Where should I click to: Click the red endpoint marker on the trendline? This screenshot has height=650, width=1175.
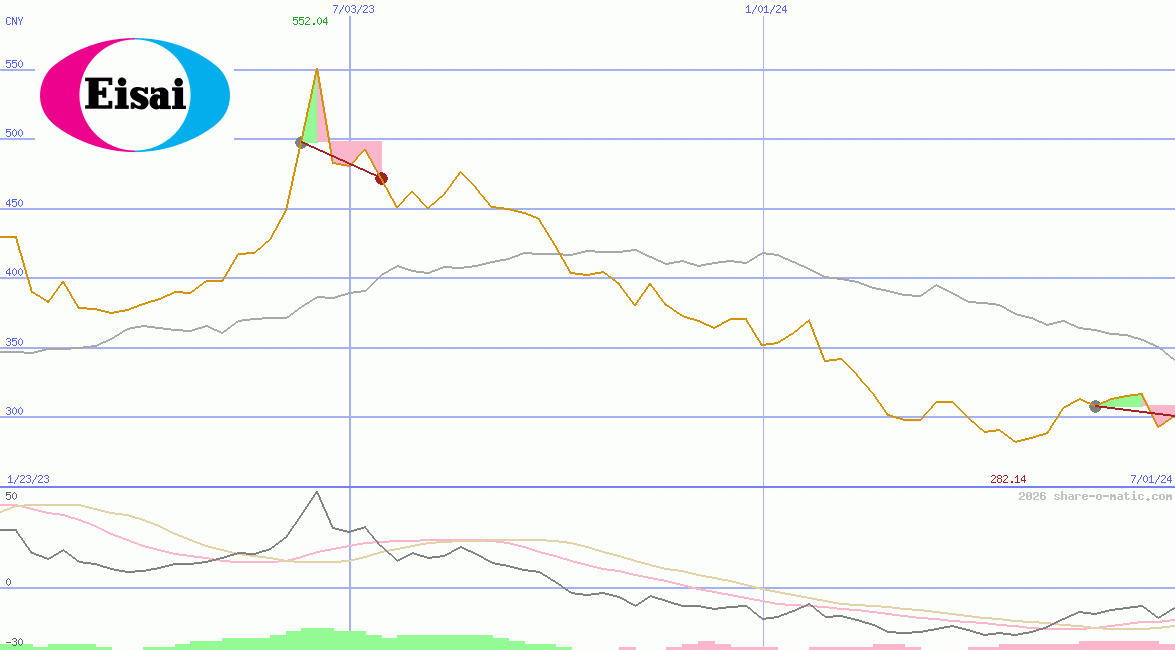point(381,177)
